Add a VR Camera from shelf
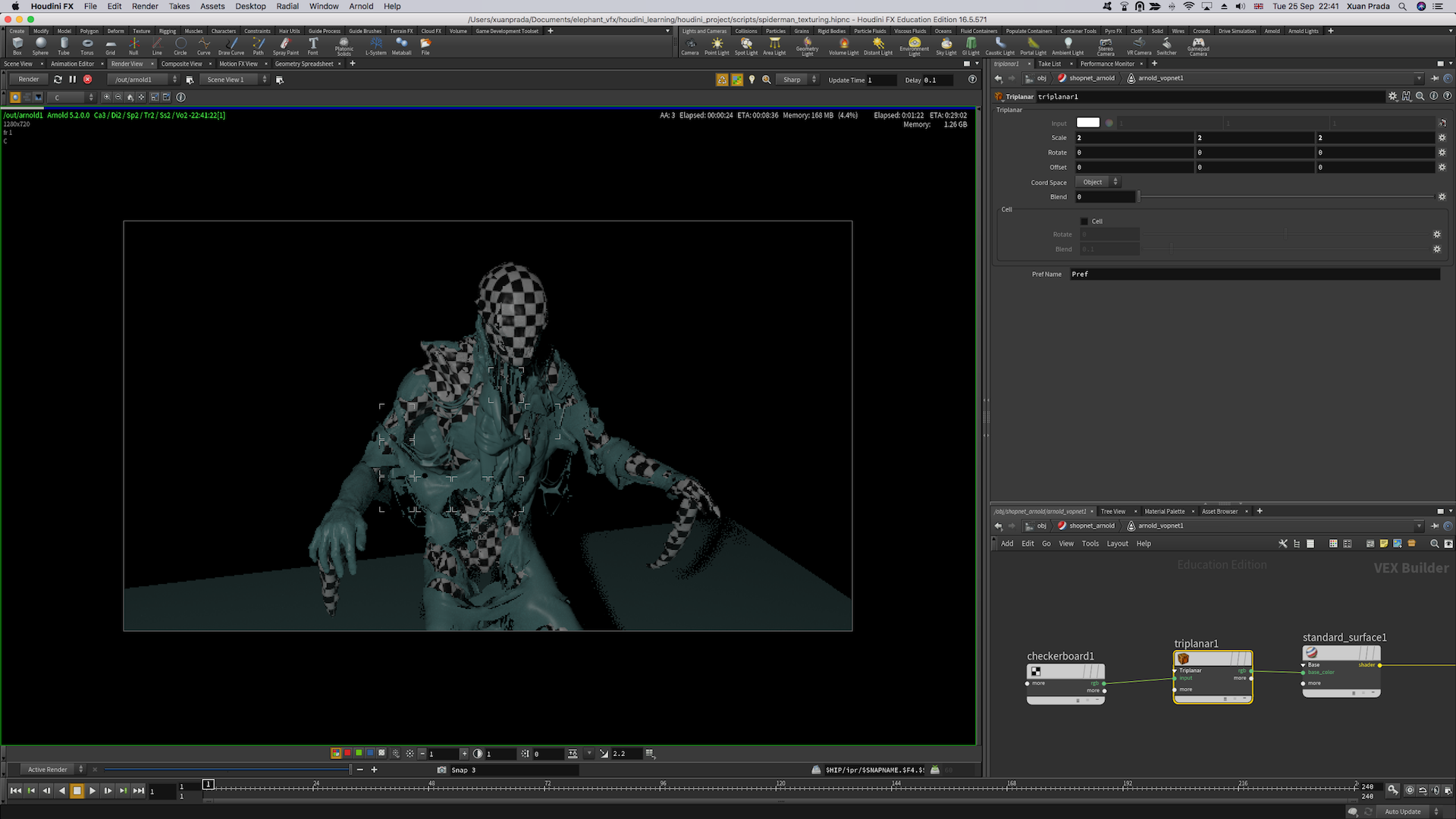The height and width of the screenshot is (819, 1456). (x=1139, y=46)
